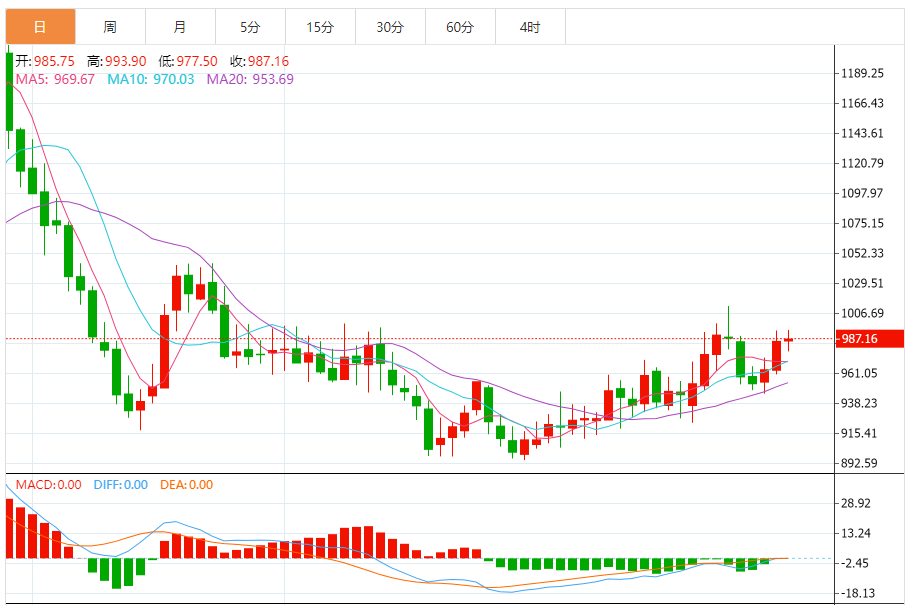
Task: Click the 1143.61 price axis label
Action: (x=862, y=133)
